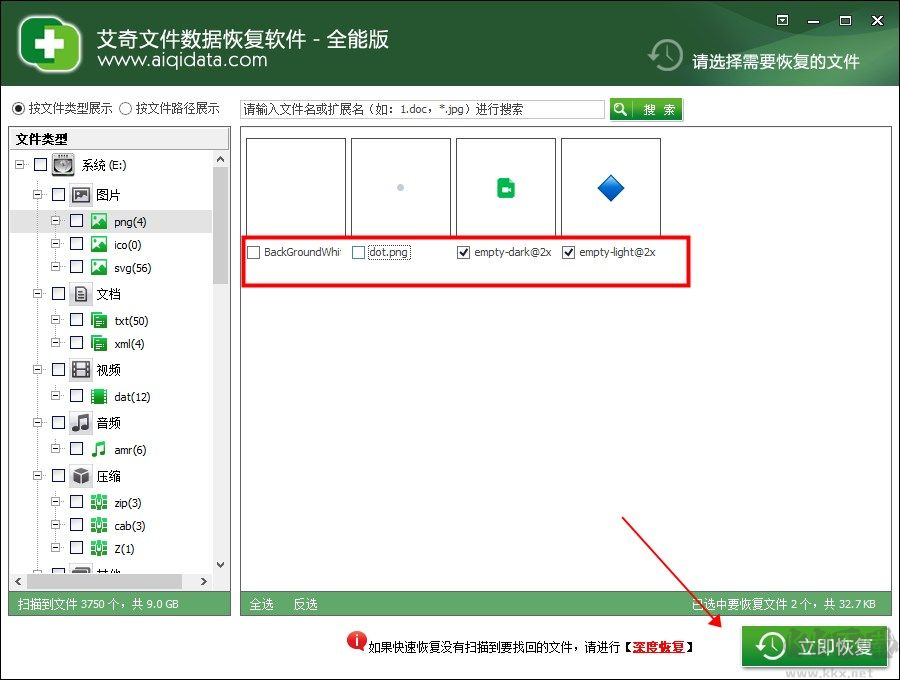Click the svg image type icon
Viewport: 900px width, 680px height.
coord(97,267)
